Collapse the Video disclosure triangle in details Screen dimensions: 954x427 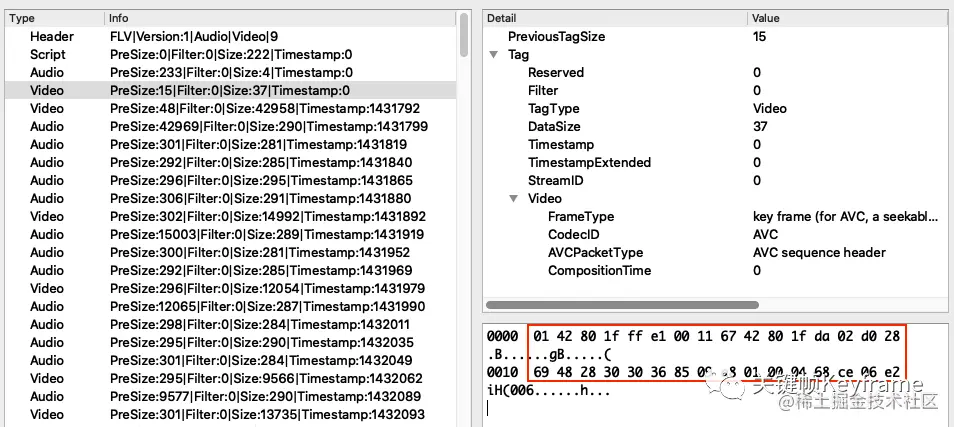[x=514, y=199]
